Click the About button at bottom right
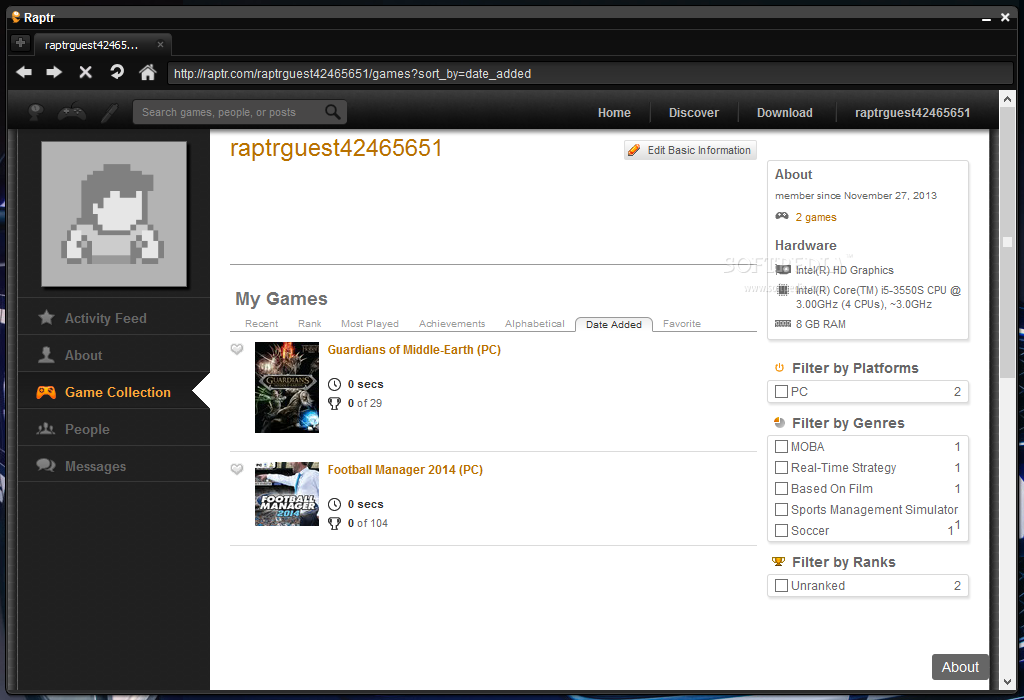 click(960, 667)
